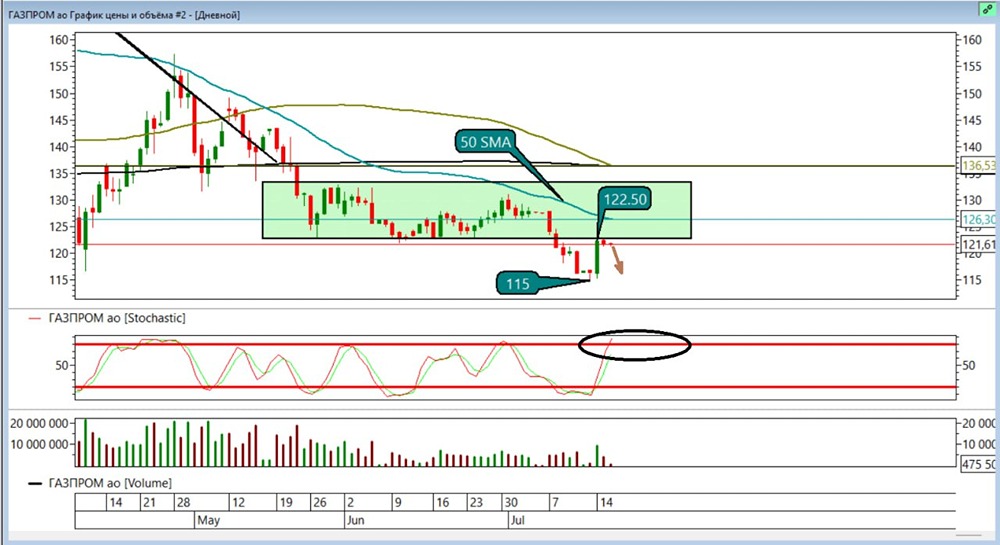Click the 155 label on the right price axis
The image size is (1000, 545).
pos(972,67)
